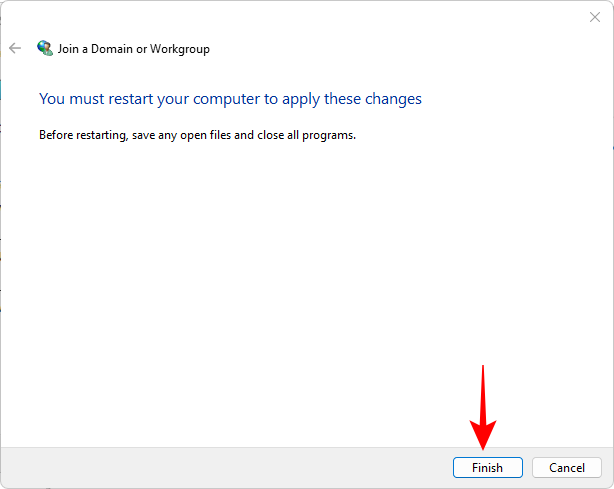Cancel the domain join wizard
Screen dimensions: 614x489
coord(566,467)
